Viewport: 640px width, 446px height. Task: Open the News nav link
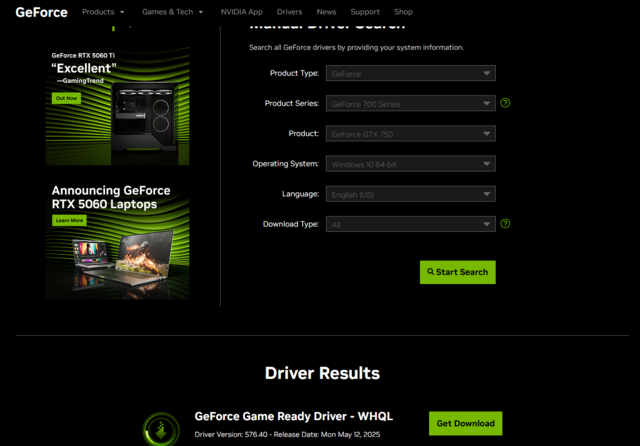click(326, 12)
